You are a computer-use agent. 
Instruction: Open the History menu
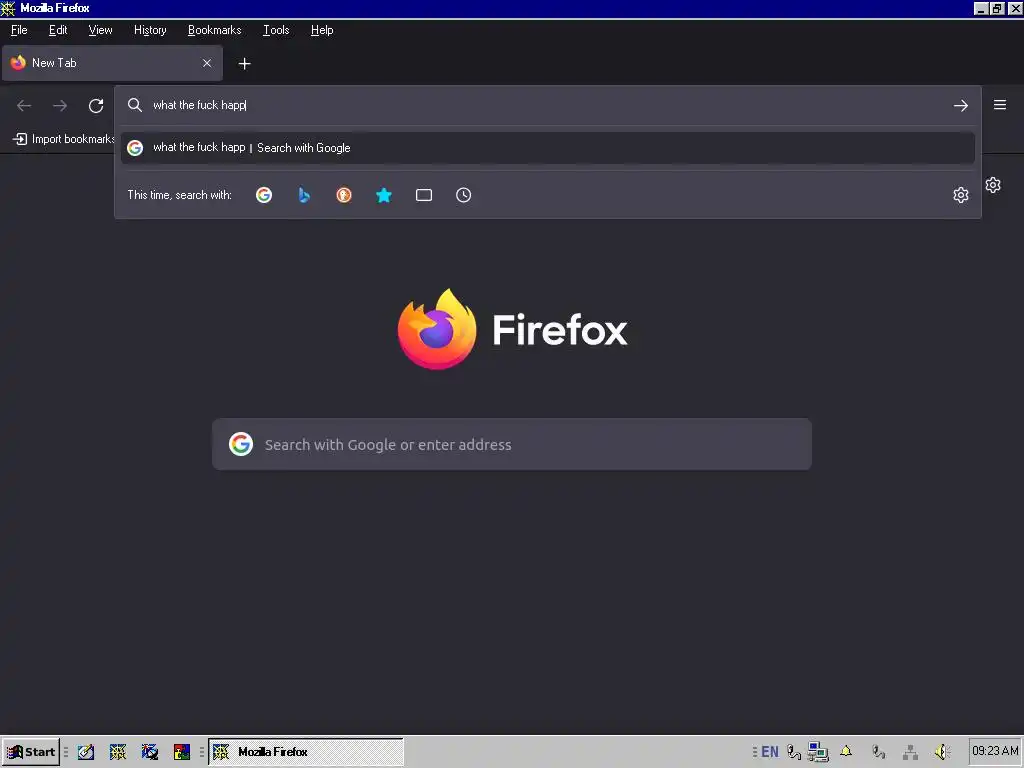[x=150, y=30]
